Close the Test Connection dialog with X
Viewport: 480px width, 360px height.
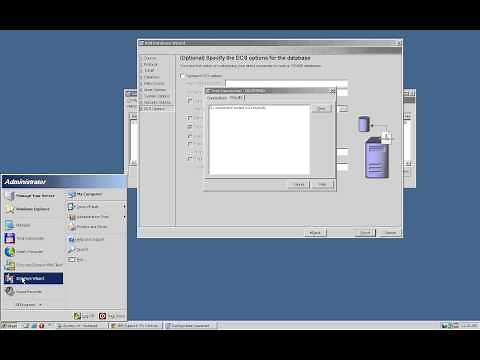click(x=332, y=91)
